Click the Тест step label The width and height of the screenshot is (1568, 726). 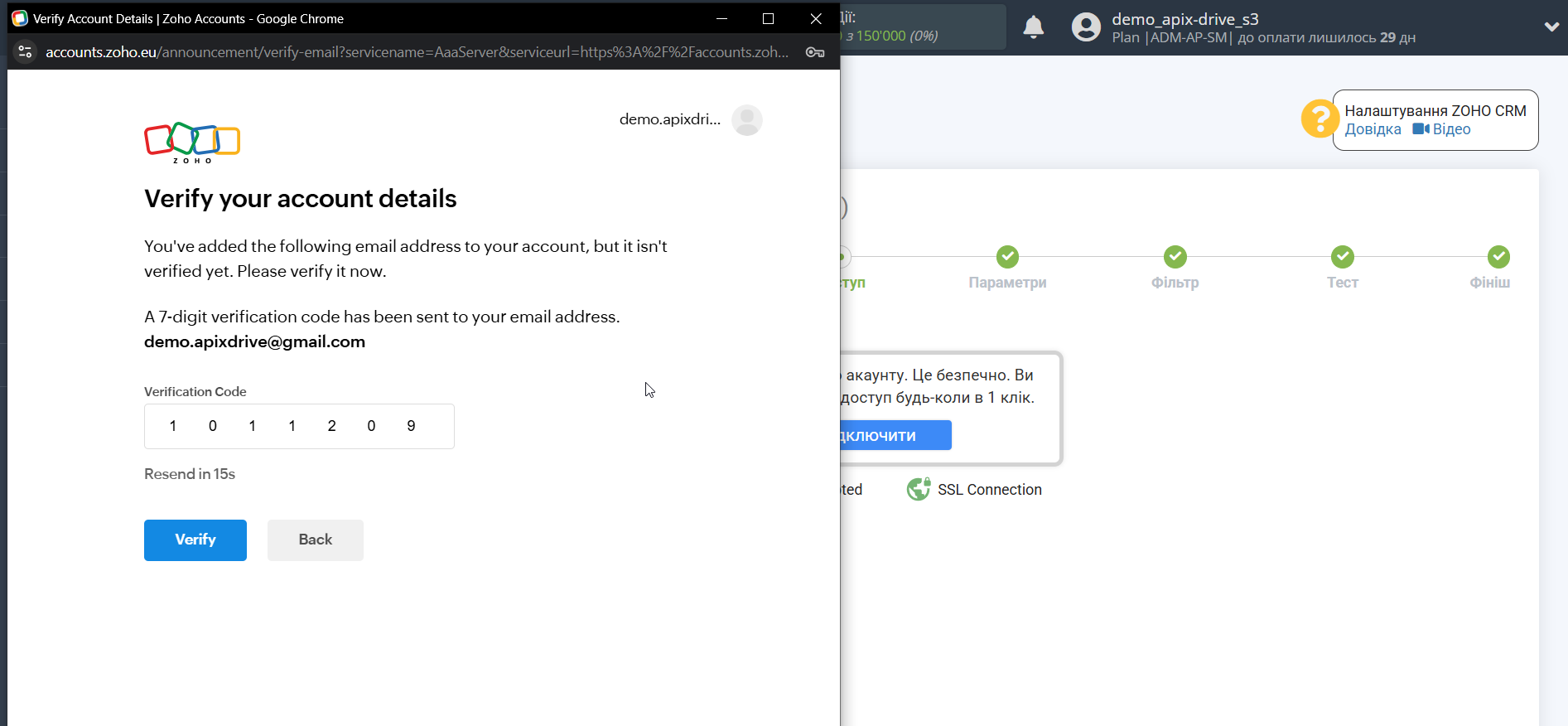1342,283
